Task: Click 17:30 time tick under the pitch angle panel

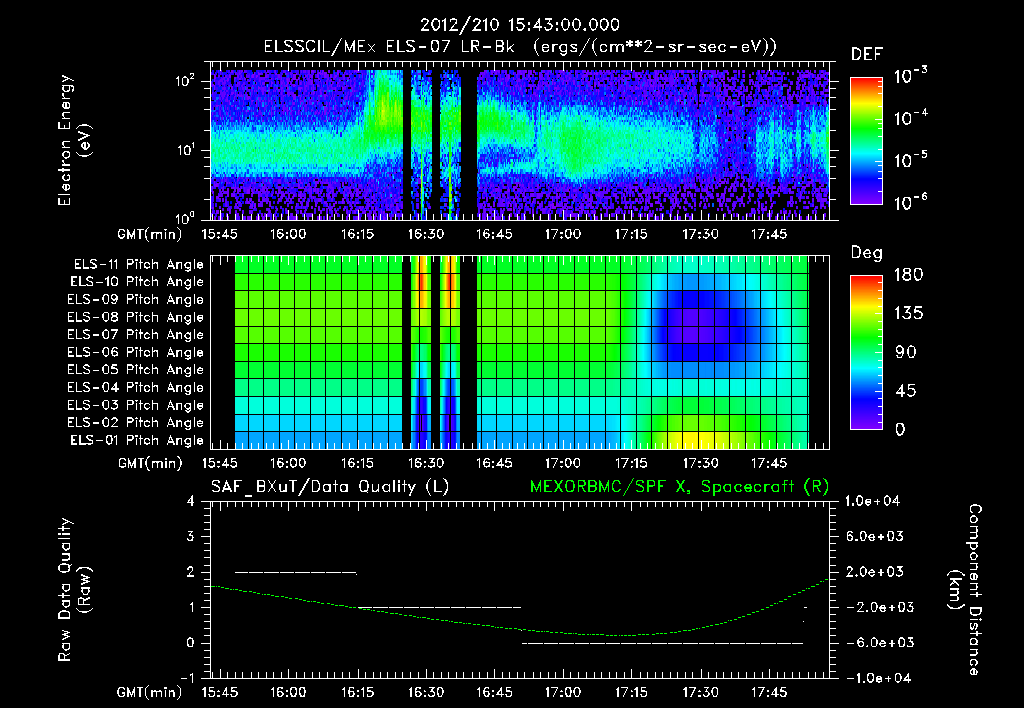Action: pos(700,464)
